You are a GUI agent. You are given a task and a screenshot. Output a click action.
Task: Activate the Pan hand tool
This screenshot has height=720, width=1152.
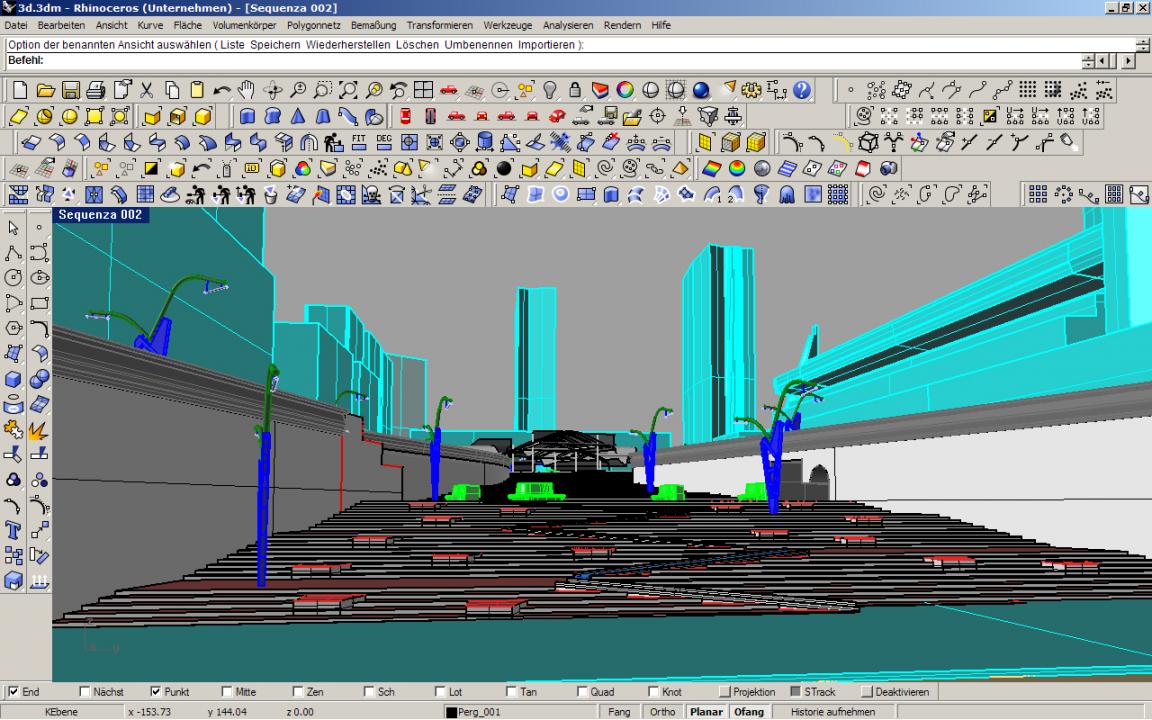246,90
